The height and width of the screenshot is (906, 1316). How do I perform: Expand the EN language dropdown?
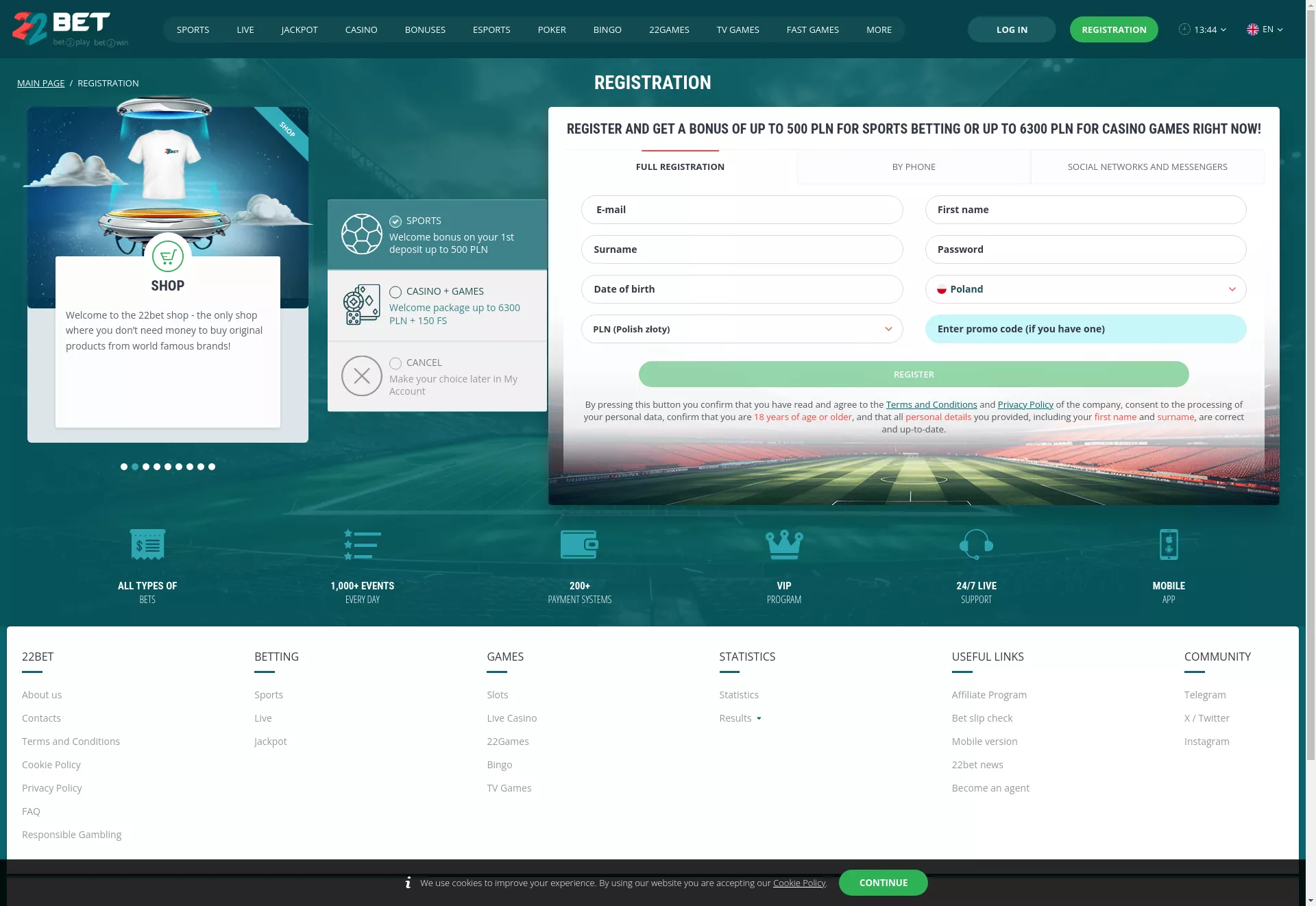pos(1272,29)
